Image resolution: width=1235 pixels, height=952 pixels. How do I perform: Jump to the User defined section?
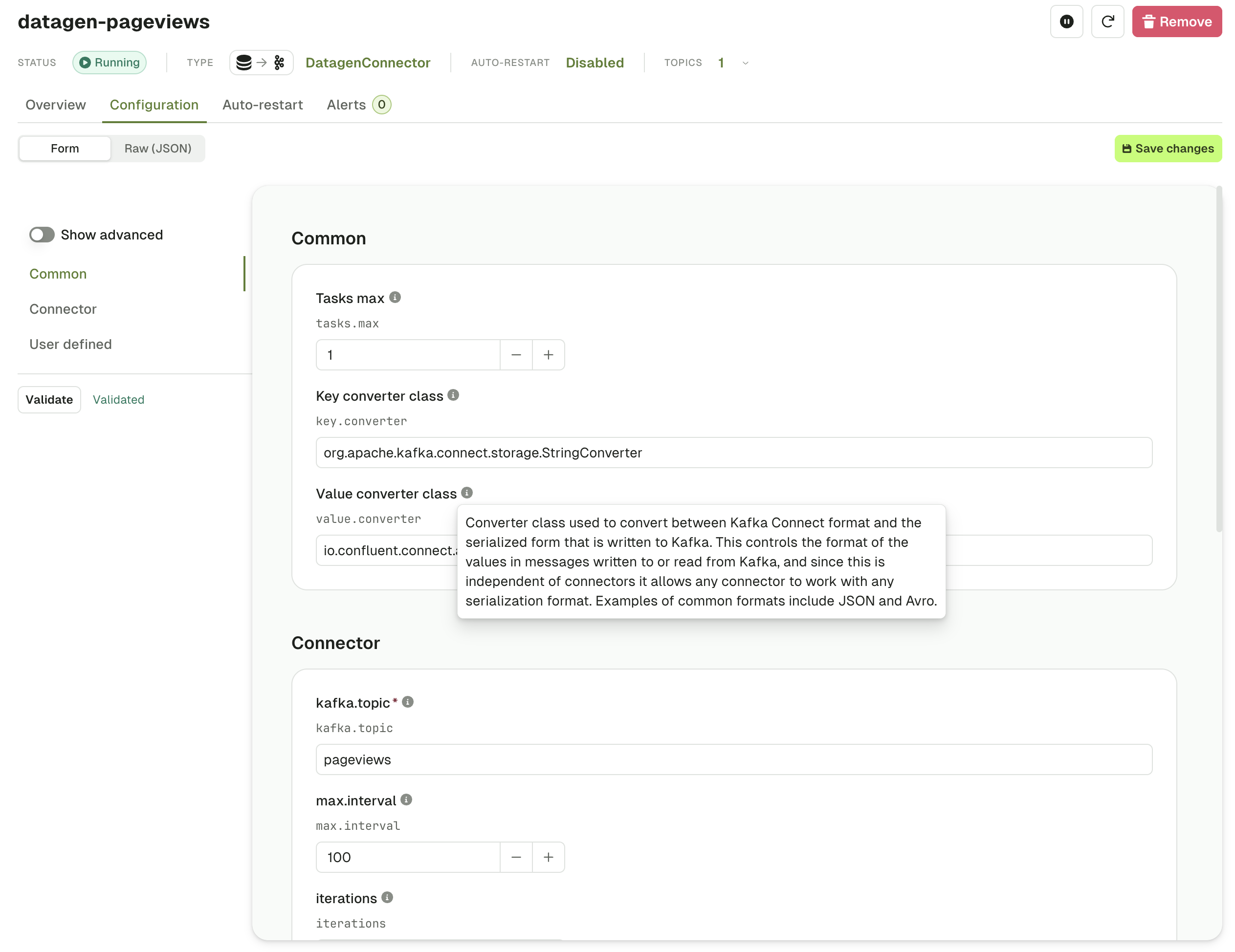click(71, 344)
